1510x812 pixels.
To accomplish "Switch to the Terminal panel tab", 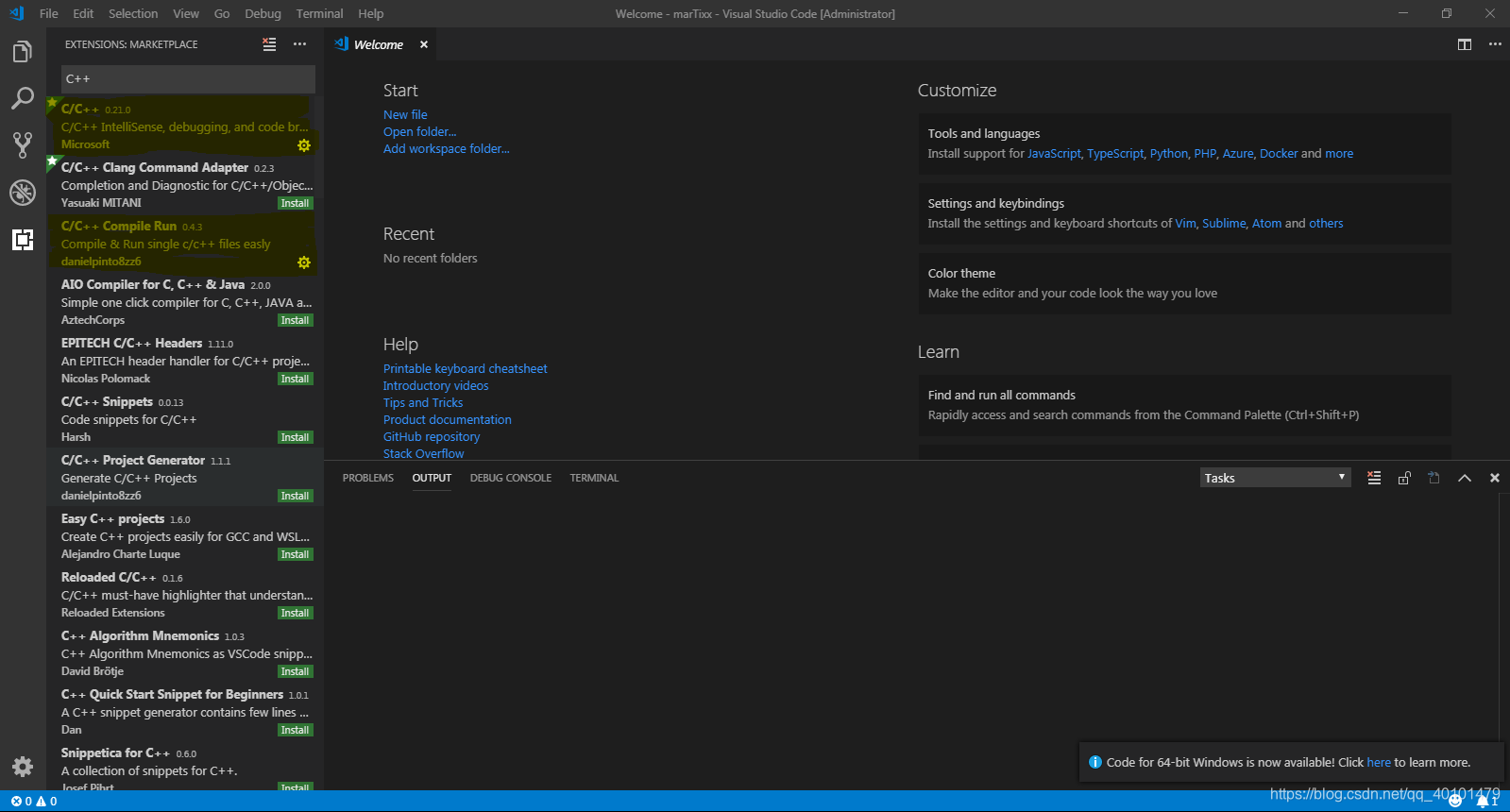I will tap(594, 478).
